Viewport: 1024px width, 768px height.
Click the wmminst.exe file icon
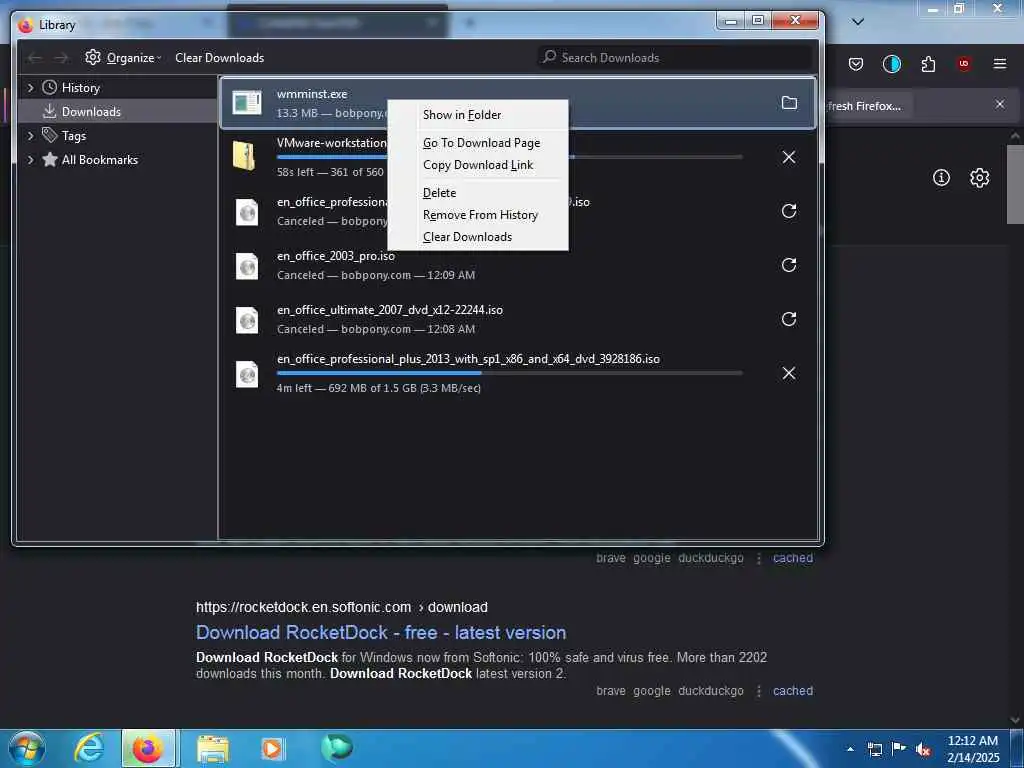[x=247, y=103]
